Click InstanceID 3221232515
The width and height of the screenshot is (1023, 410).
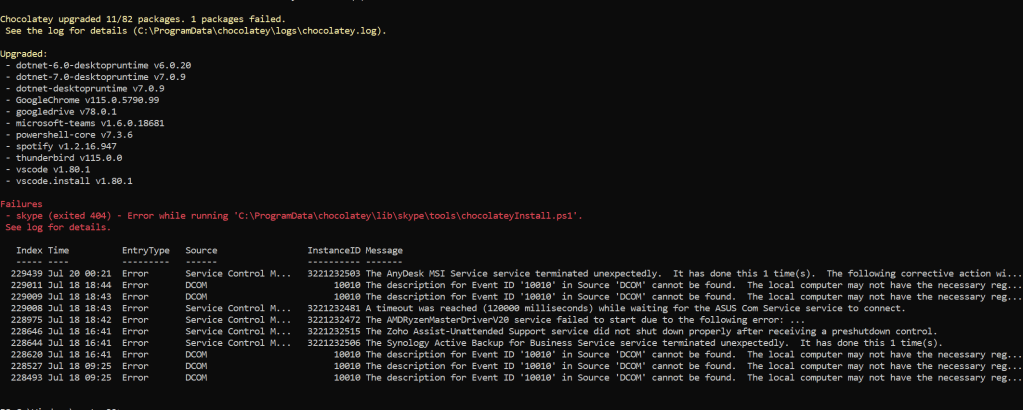pos(334,332)
